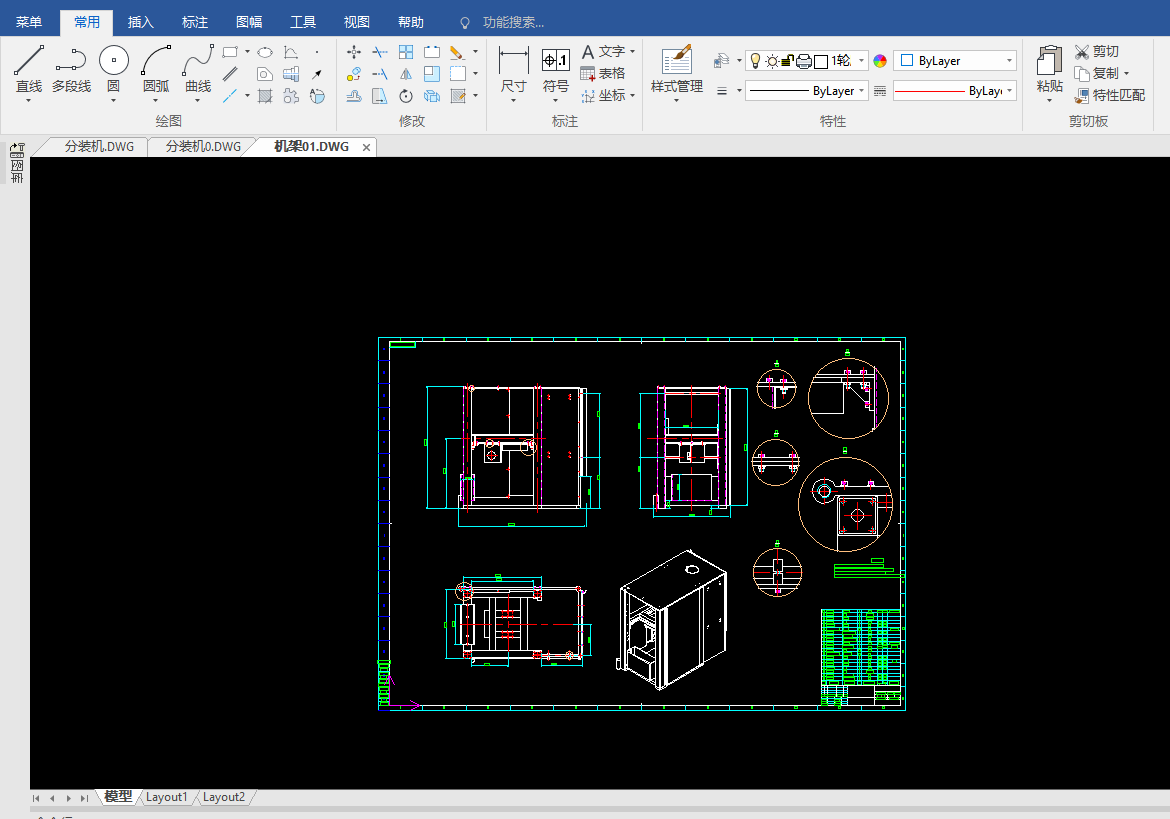Viewport: 1170px width, 819px height.
Task: Expand the 尺寸 dropdown arrow
Action: pyautogui.click(x=513, y=100)
